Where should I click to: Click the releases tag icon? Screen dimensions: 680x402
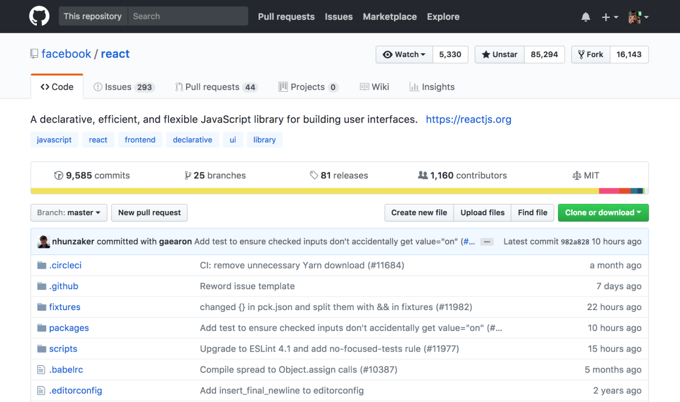coord(314,175)
